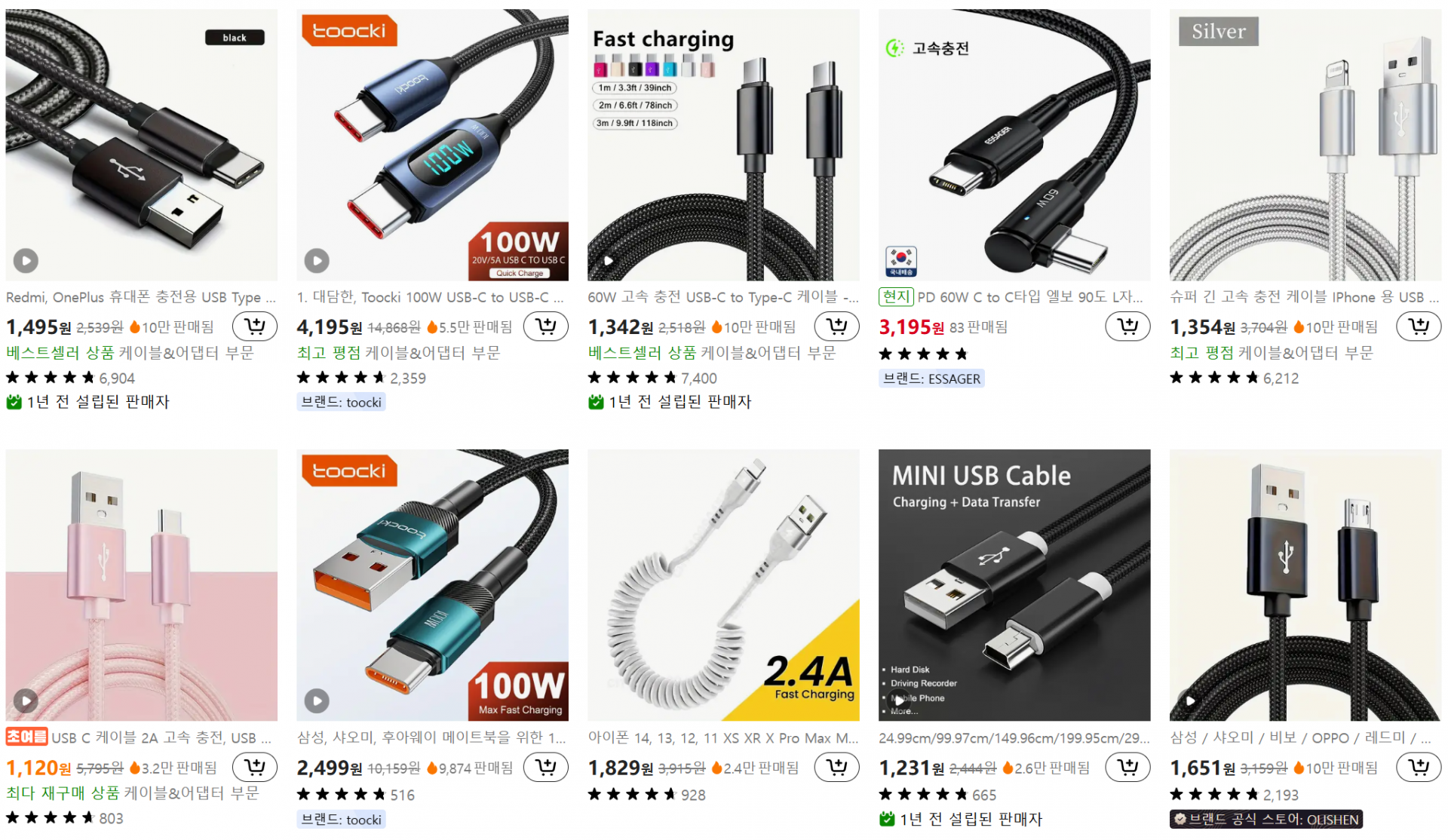Screen dimensions: 1448x840
Task: Add the 1,829원 coiled cable to cart
Action: click(x=836, y=768)
